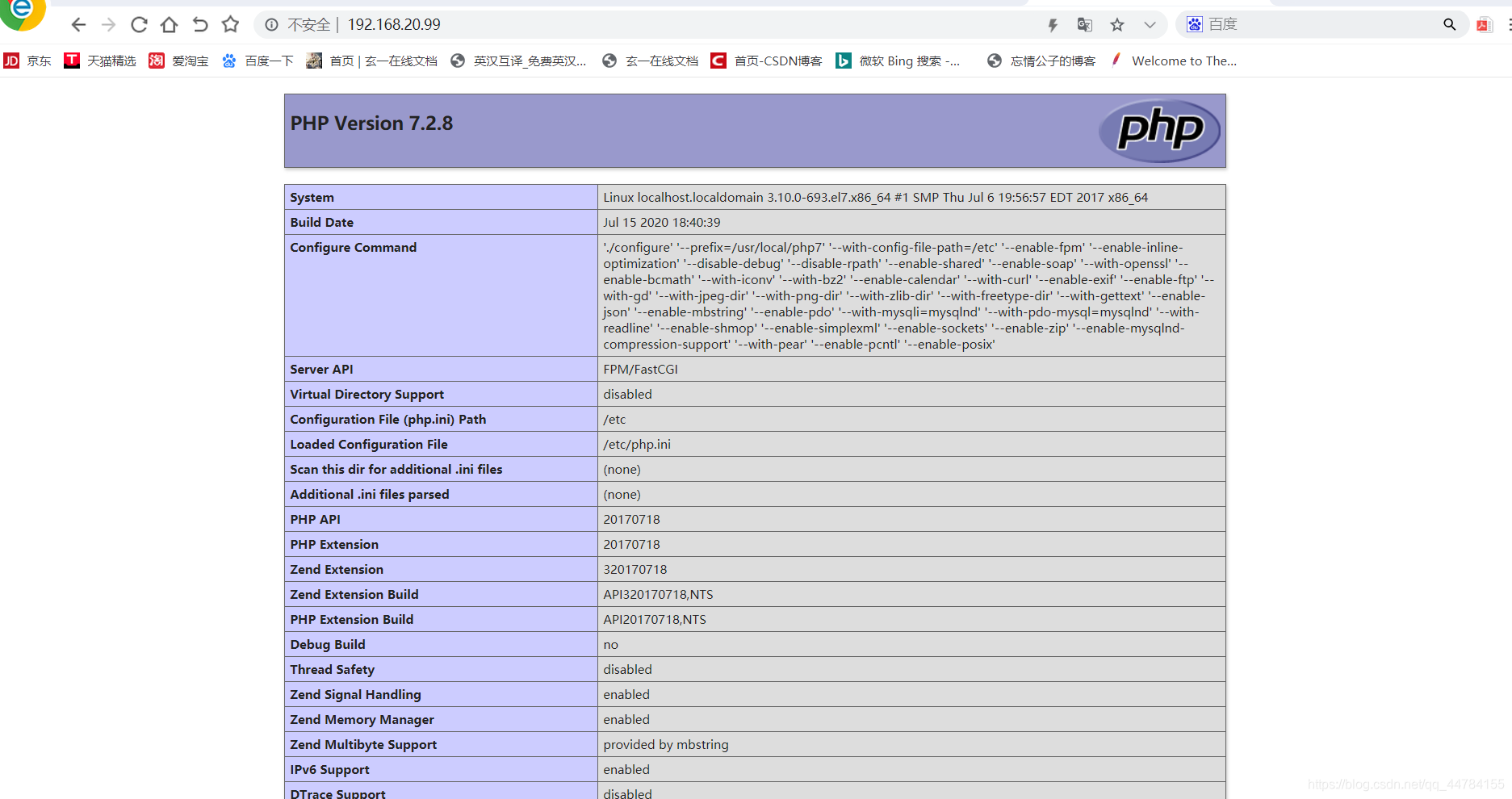Click the Zend Extension value 320170718
The width and height of the screenshot is (1512, 799).
coord(635,570)
